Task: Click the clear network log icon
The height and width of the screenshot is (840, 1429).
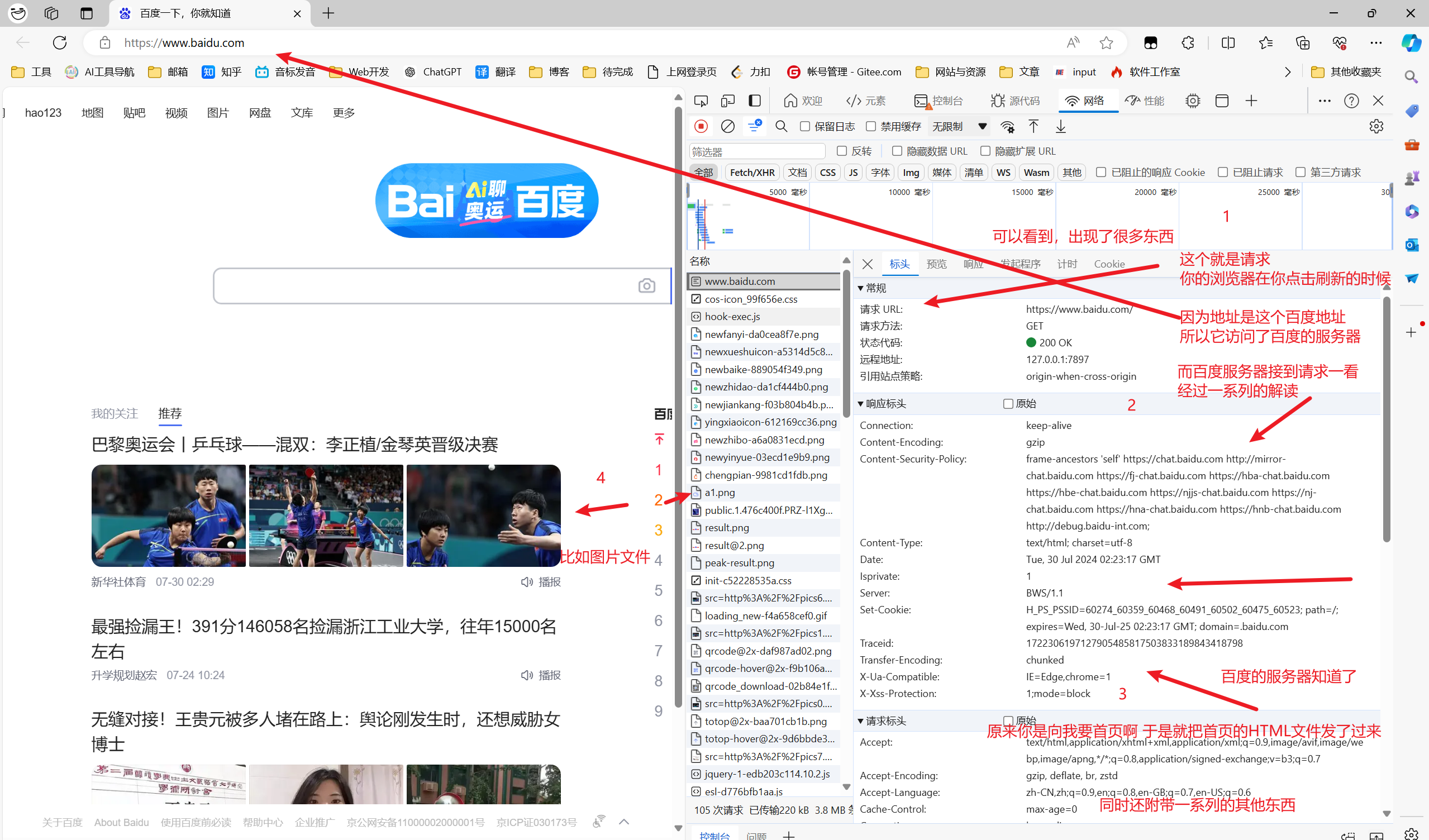Action: click(x=727, y=126)
